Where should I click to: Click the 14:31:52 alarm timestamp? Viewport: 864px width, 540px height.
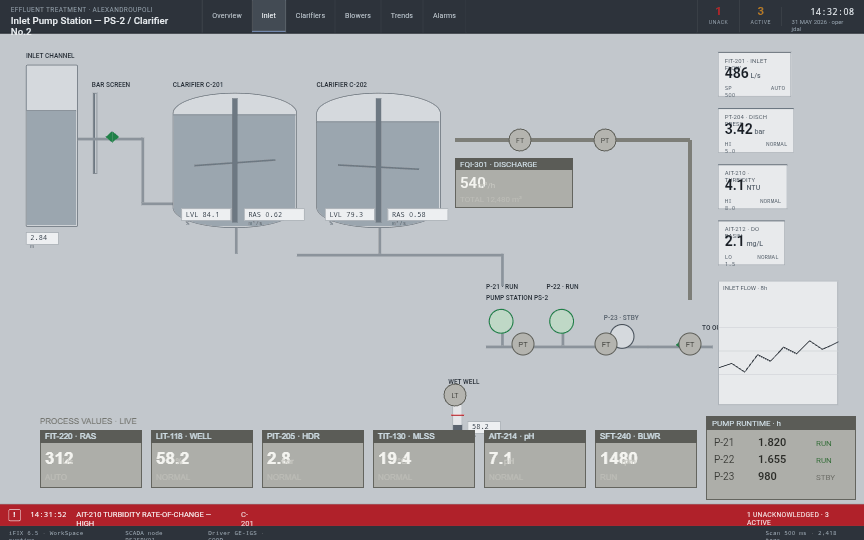pos(48,515)
